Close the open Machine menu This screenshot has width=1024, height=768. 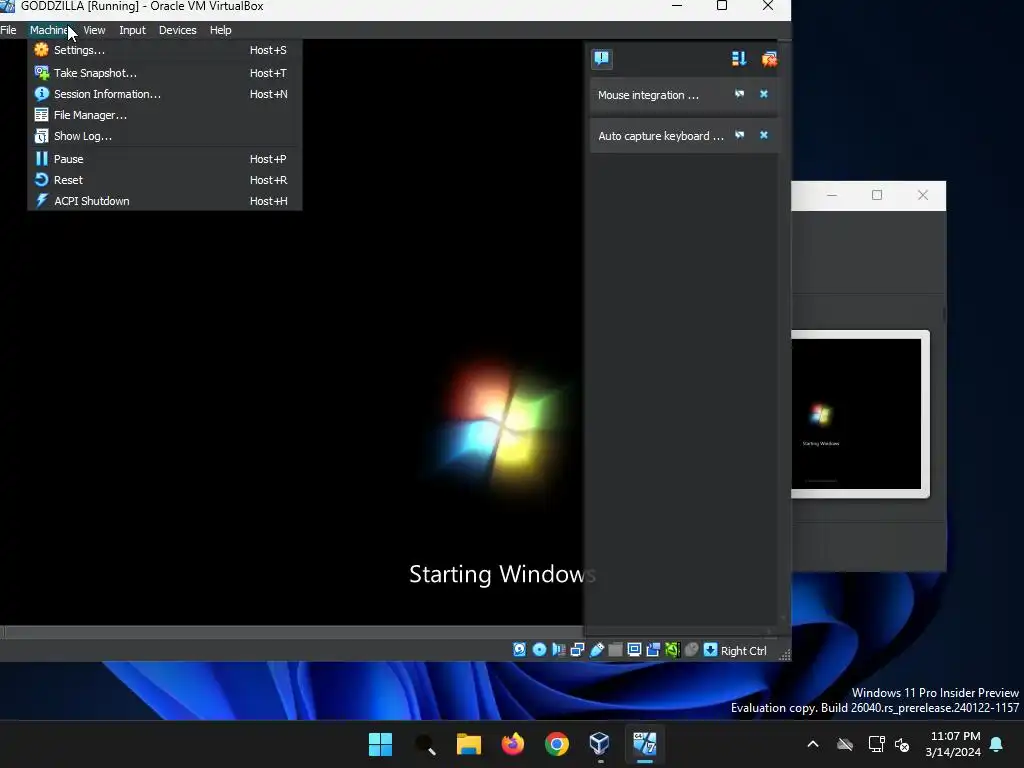click(x=50, y=30)
